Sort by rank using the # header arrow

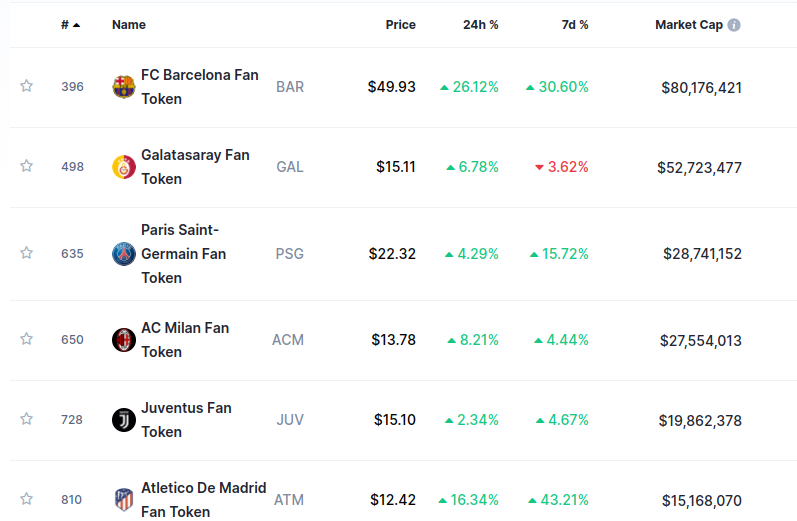76,25
